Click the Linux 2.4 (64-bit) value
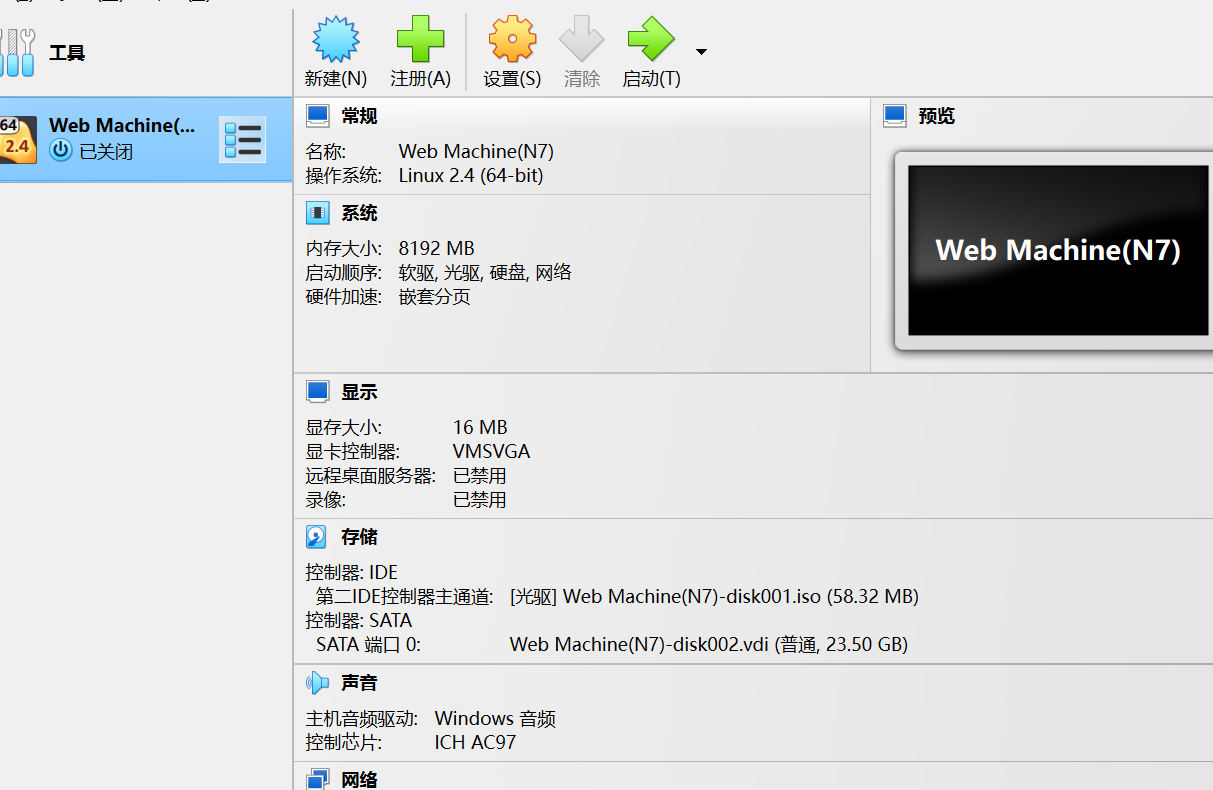Viewport: 1213px width, 790px height. coord(471,176)
